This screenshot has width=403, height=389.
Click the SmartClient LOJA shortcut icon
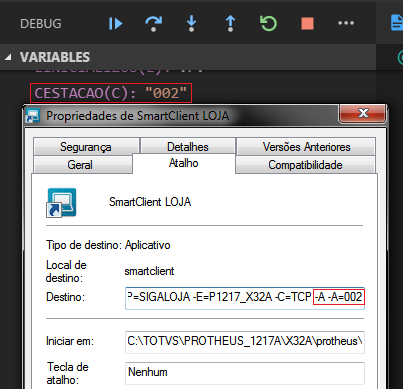click(x=61, y=203)
